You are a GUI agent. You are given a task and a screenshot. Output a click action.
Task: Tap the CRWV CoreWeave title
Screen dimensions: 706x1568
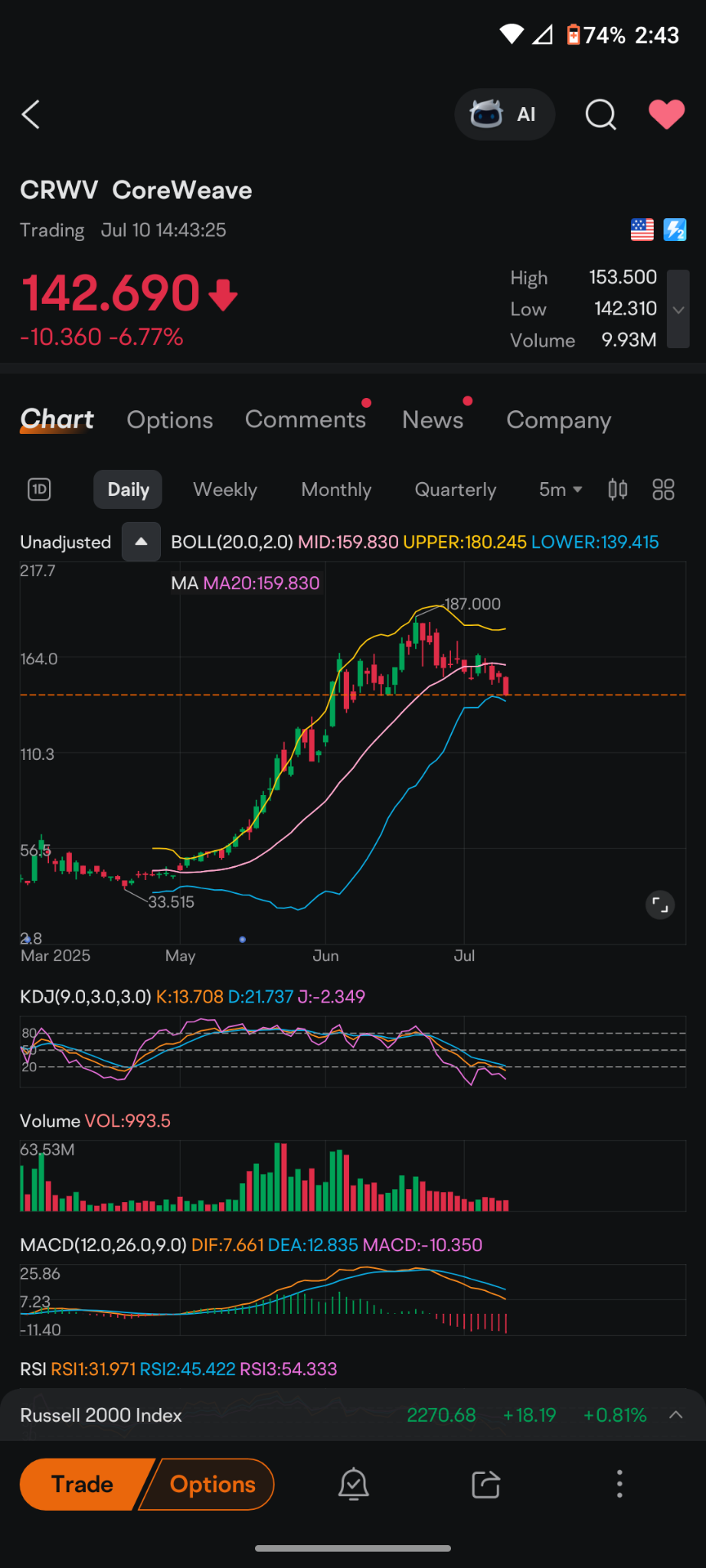click(136, 191)
